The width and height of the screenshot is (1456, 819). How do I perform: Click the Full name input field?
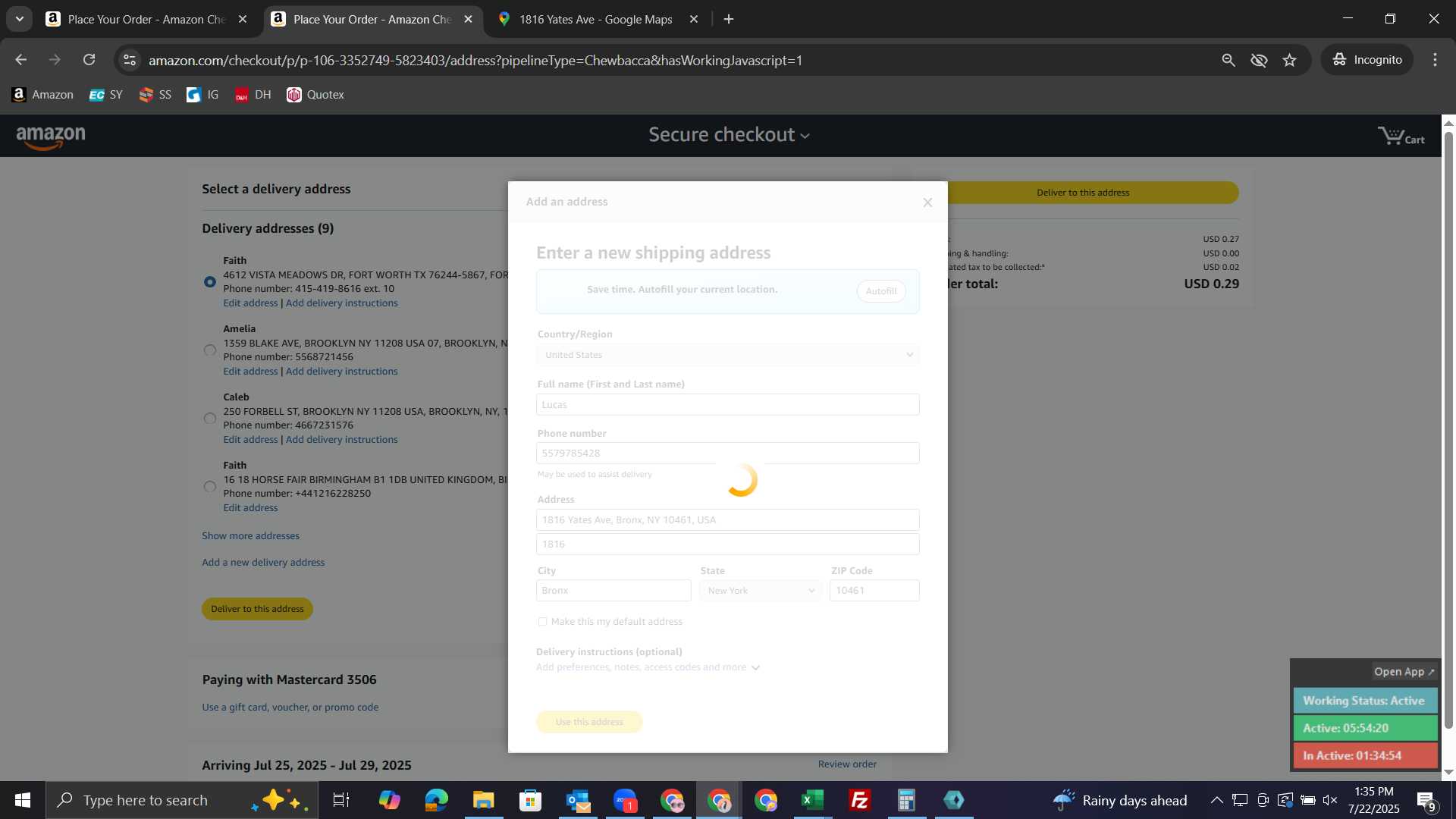coord(727,405)
